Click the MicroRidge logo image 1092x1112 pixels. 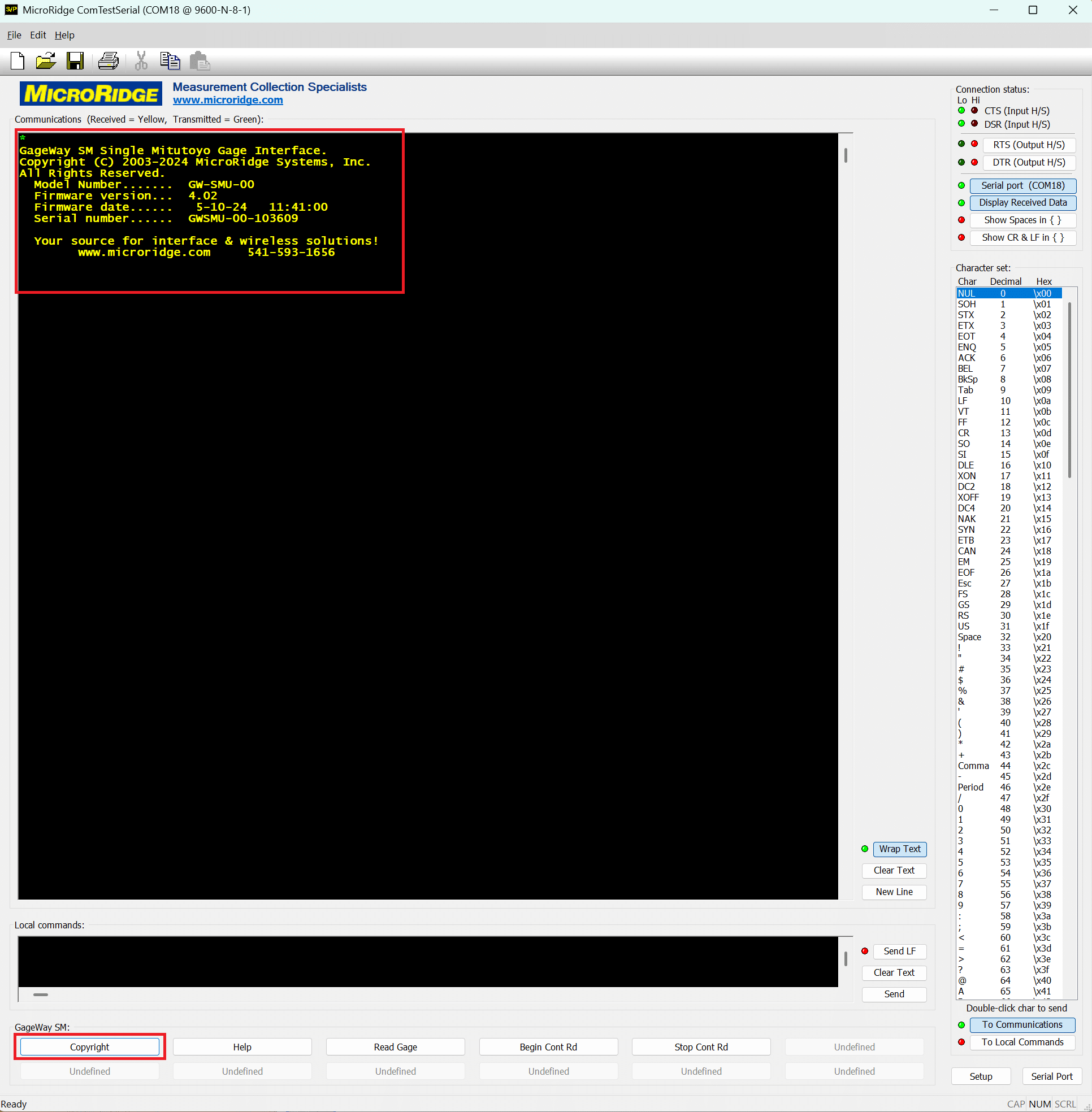[x=90, y=93]
